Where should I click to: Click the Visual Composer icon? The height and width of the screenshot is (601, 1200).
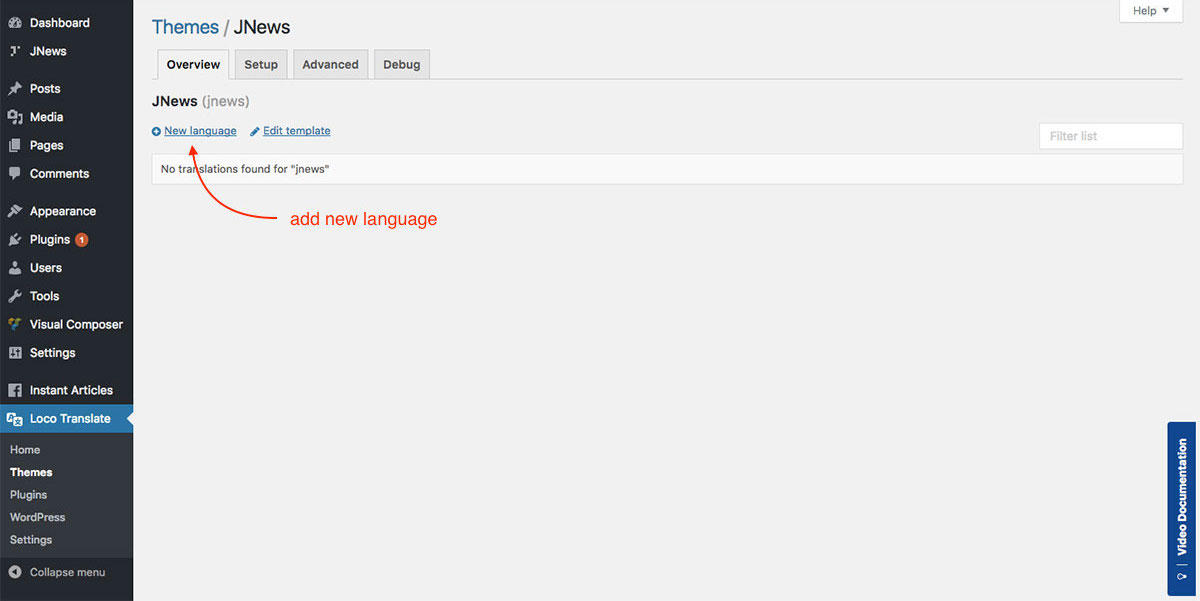point(15,325)
